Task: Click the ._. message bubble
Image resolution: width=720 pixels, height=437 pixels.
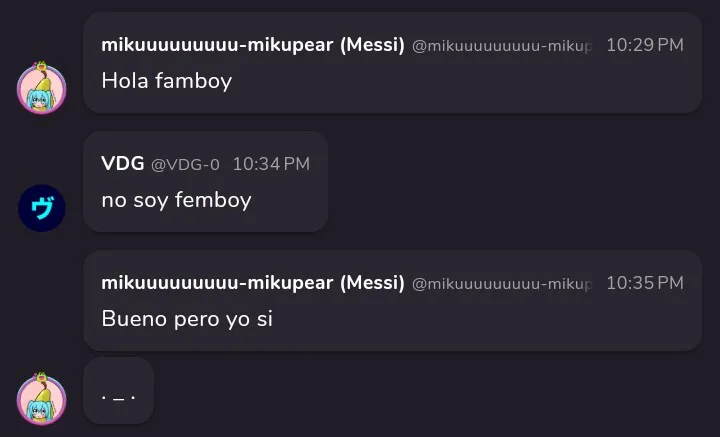Action: click(x=118, y=391)
